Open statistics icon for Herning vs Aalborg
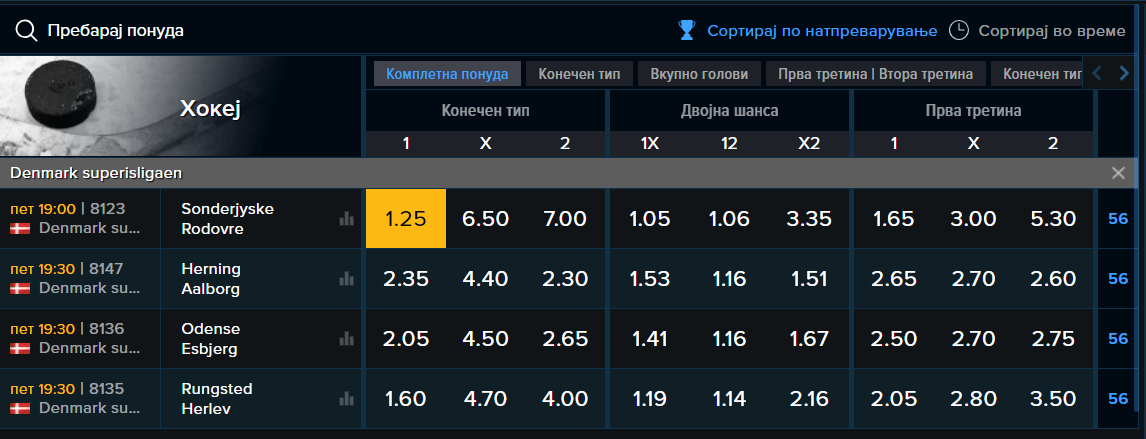The width and height of the screenshot is (1146, 439). pos(346,278)
